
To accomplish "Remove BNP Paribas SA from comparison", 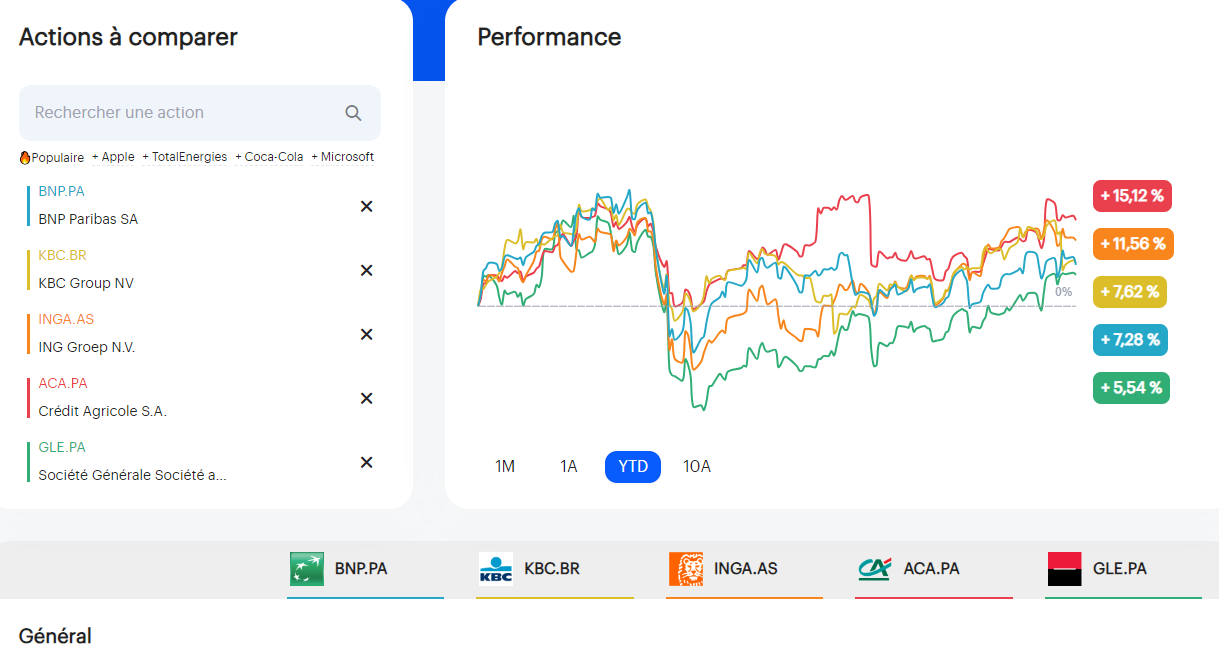I will click(x=366, y=206).
